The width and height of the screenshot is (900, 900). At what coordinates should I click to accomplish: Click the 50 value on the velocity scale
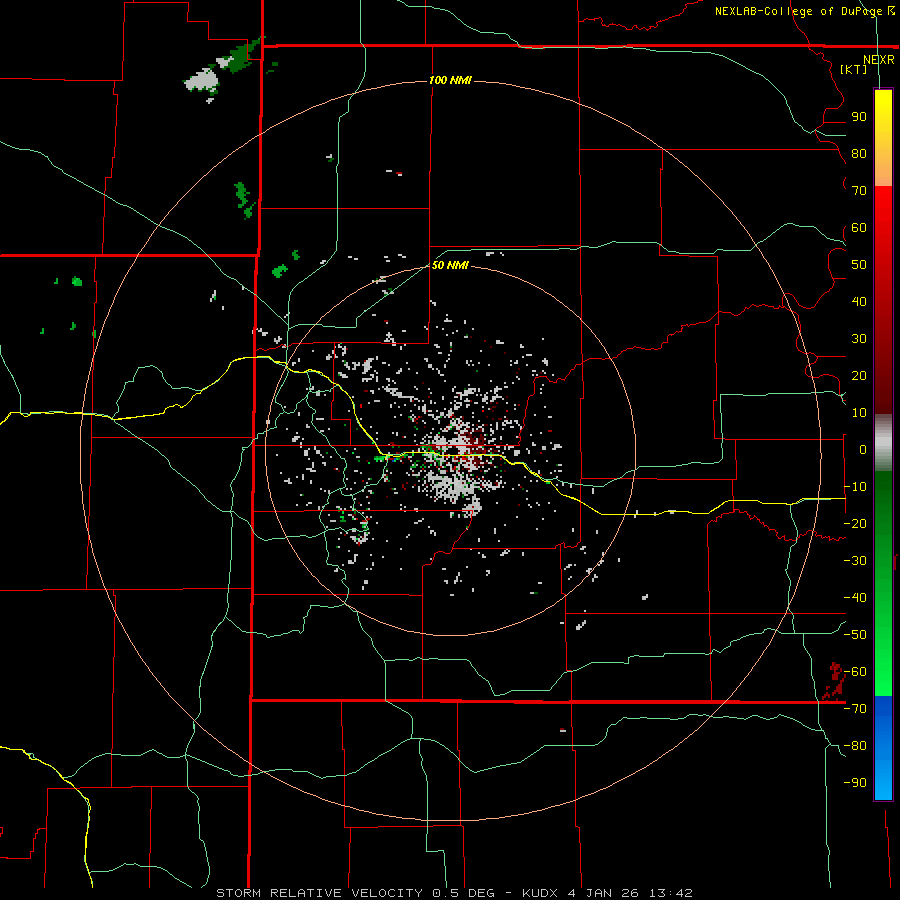click(859, 265)
